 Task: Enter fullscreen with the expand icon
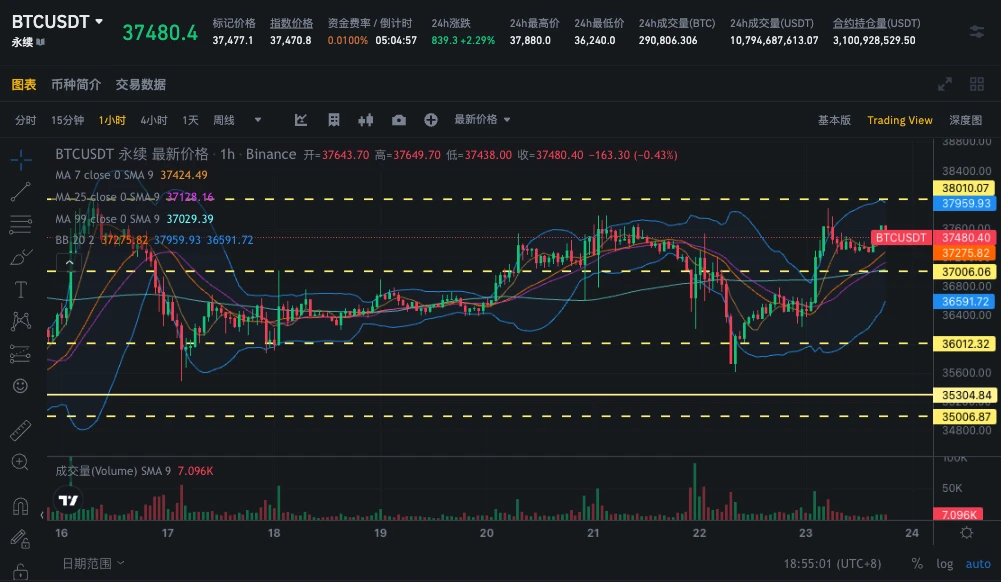944,85
